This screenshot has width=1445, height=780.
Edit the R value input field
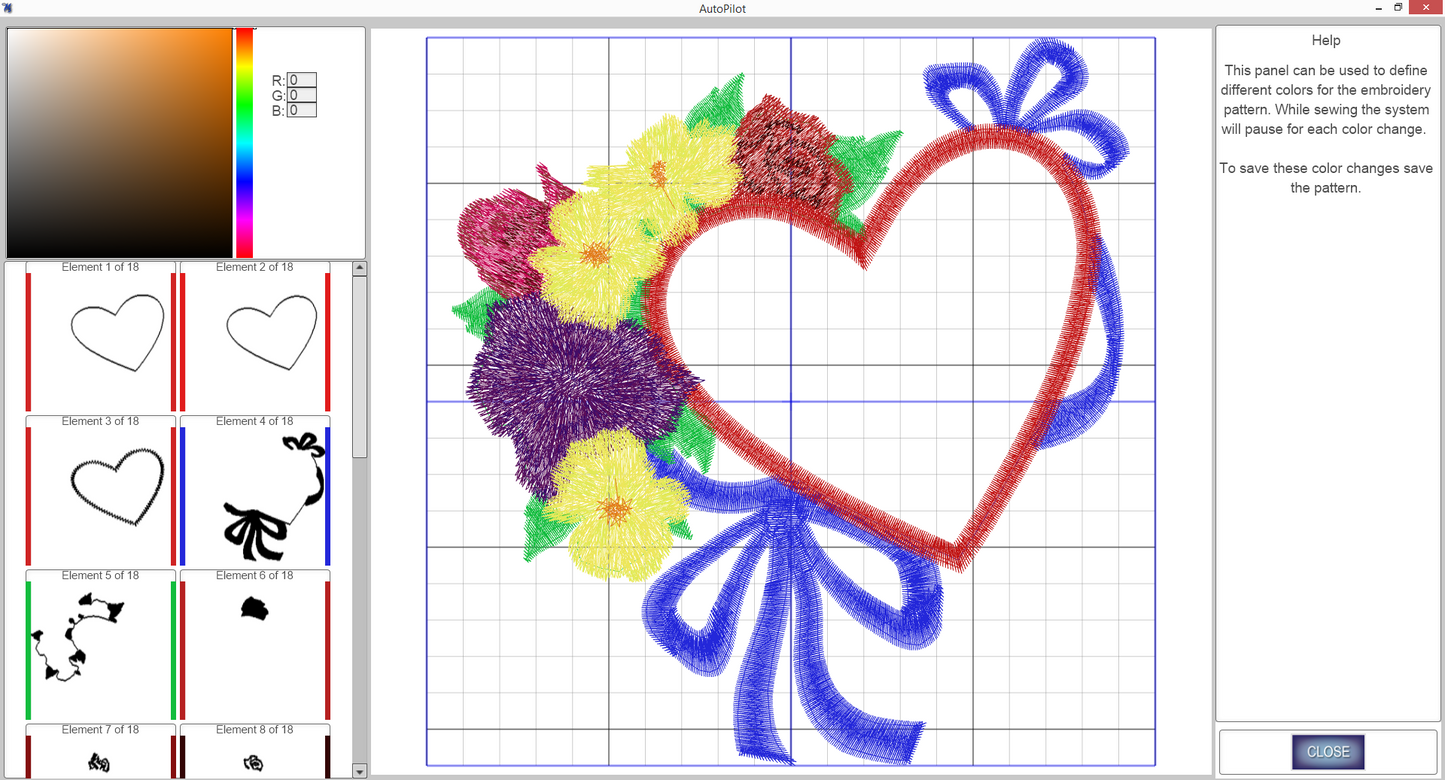300,80
